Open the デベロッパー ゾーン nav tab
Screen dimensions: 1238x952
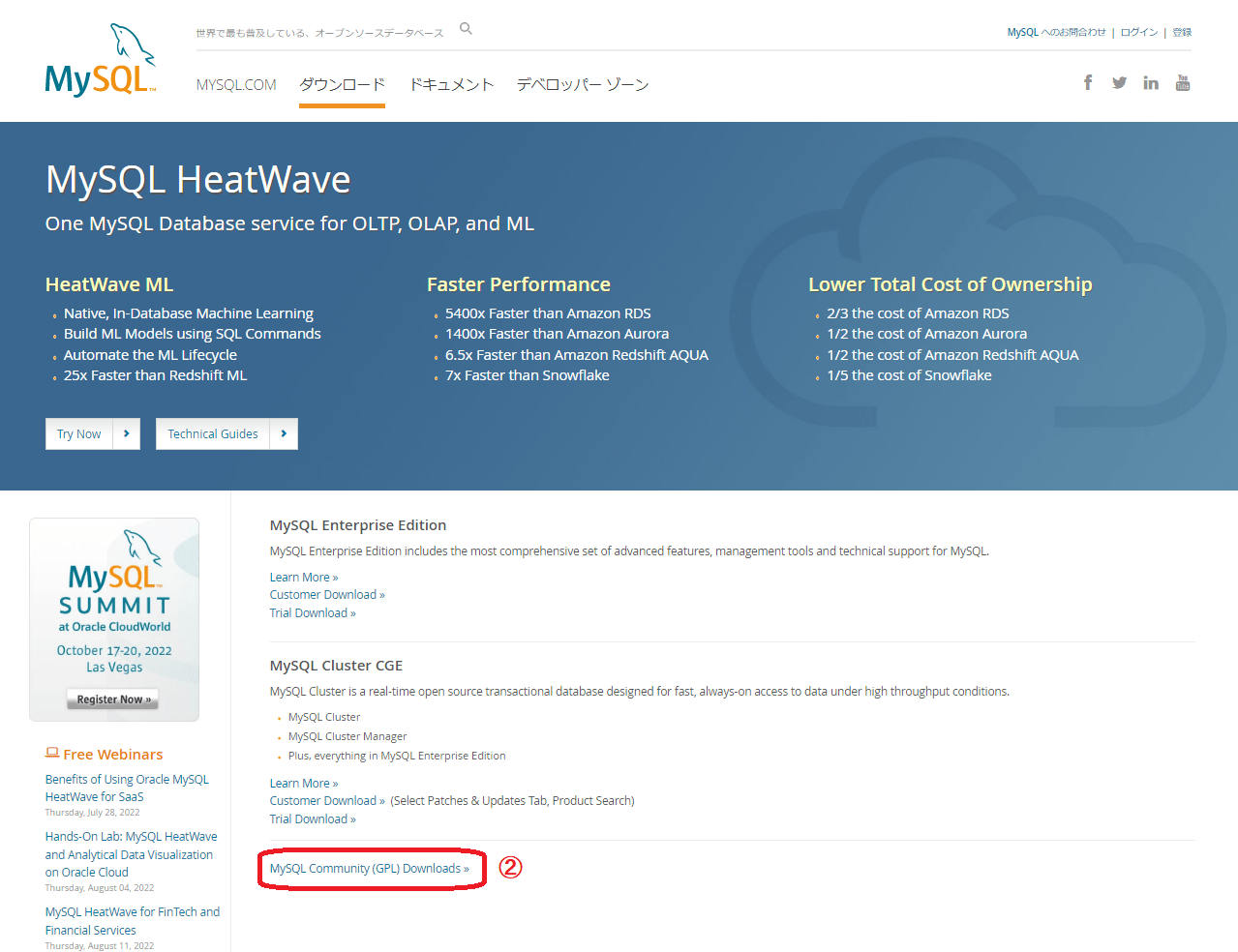pyautogui.click(x=583, y=85)
